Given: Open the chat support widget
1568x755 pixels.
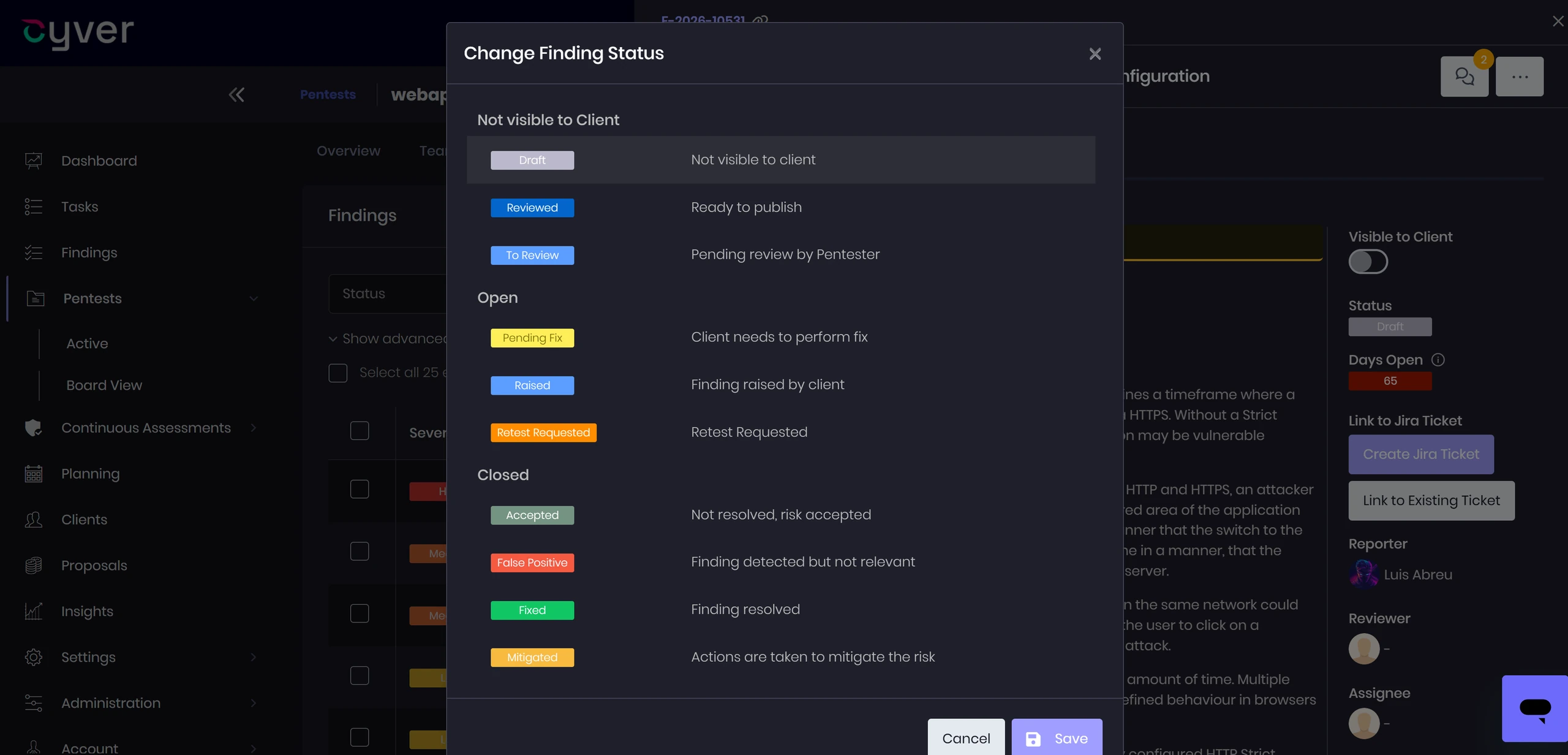Looking at the screenshot, I should pyautogui.click(x=1535, y=708).
